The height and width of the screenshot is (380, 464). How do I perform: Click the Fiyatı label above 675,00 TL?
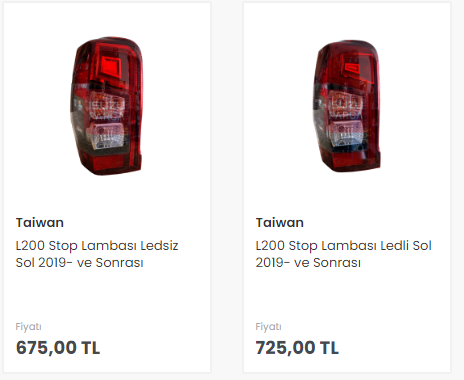click(28, 327)
